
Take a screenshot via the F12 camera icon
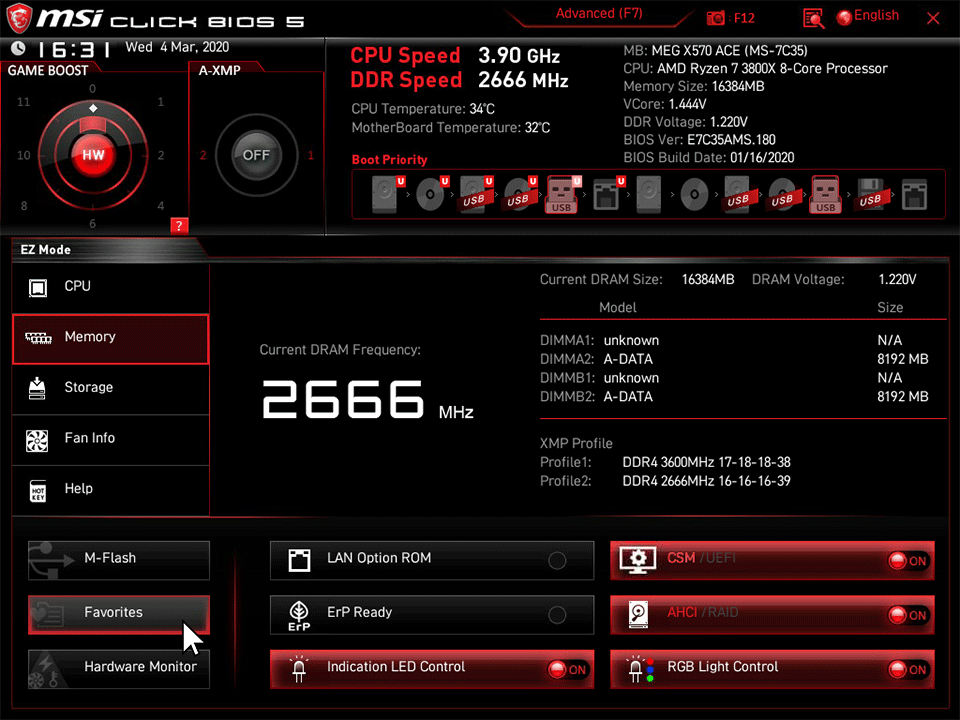point(716,17)
